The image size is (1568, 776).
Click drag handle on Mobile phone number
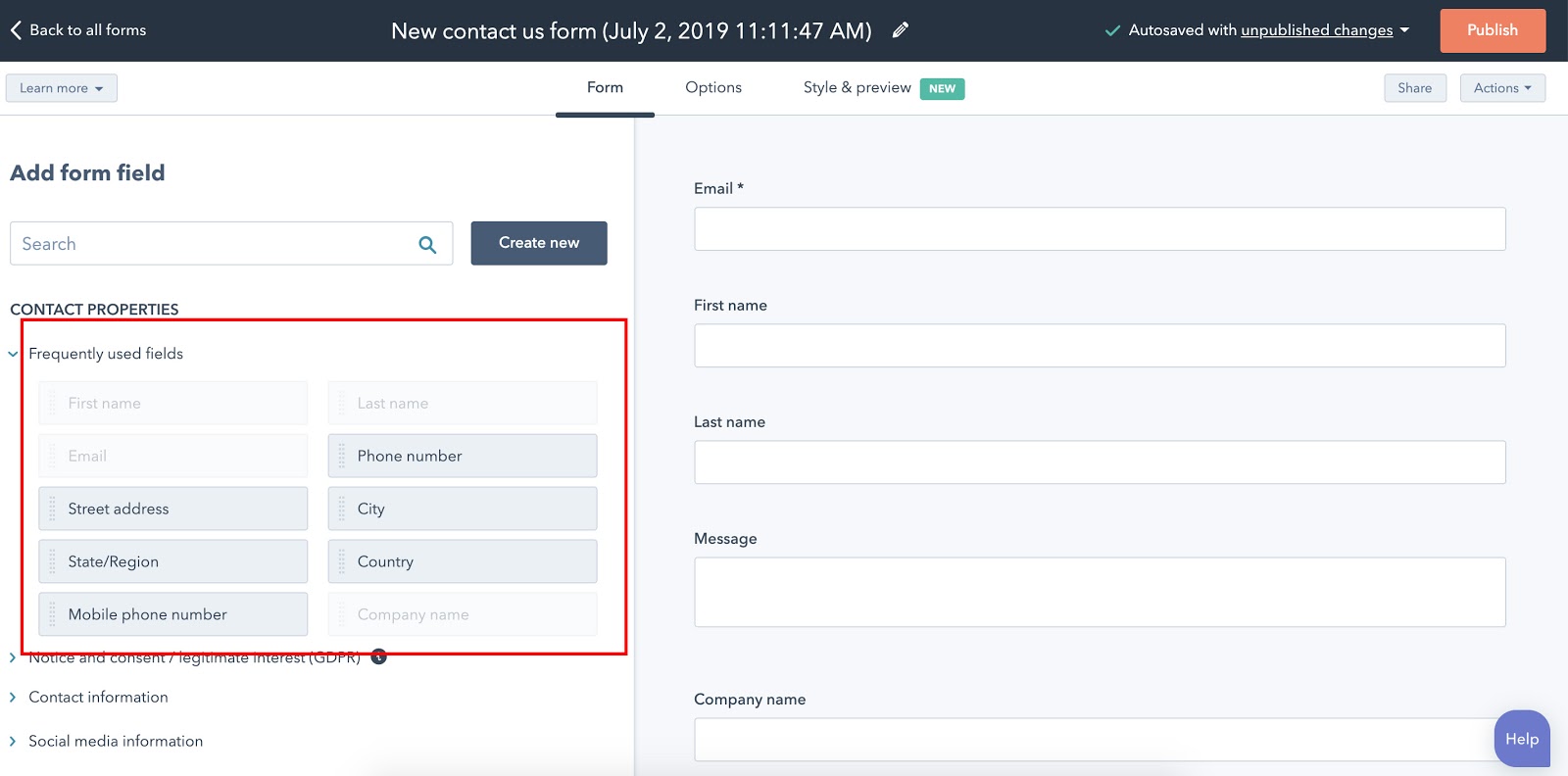[53, 614]
